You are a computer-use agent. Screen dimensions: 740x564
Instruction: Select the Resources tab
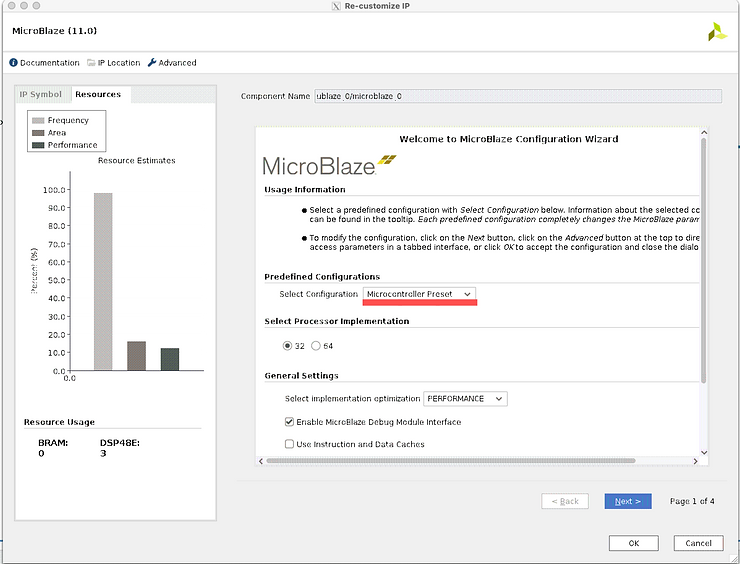[98, 95]
